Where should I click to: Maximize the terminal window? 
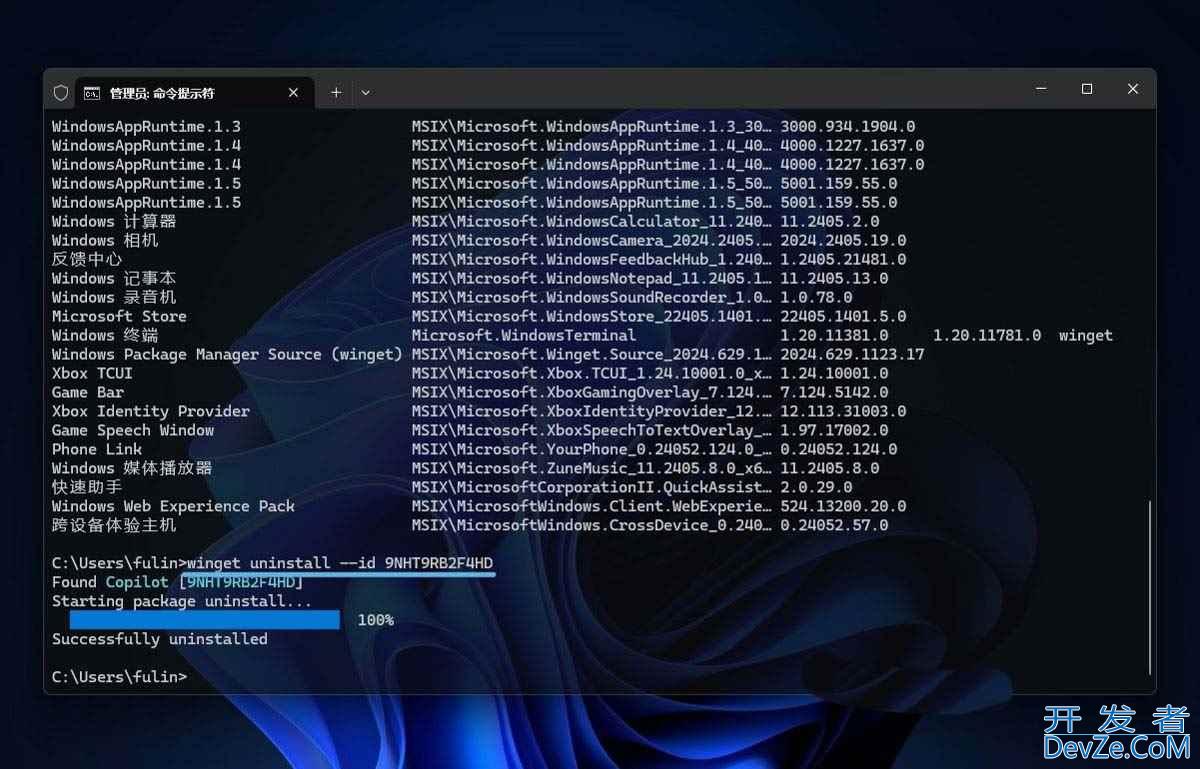pos(1087,89)
